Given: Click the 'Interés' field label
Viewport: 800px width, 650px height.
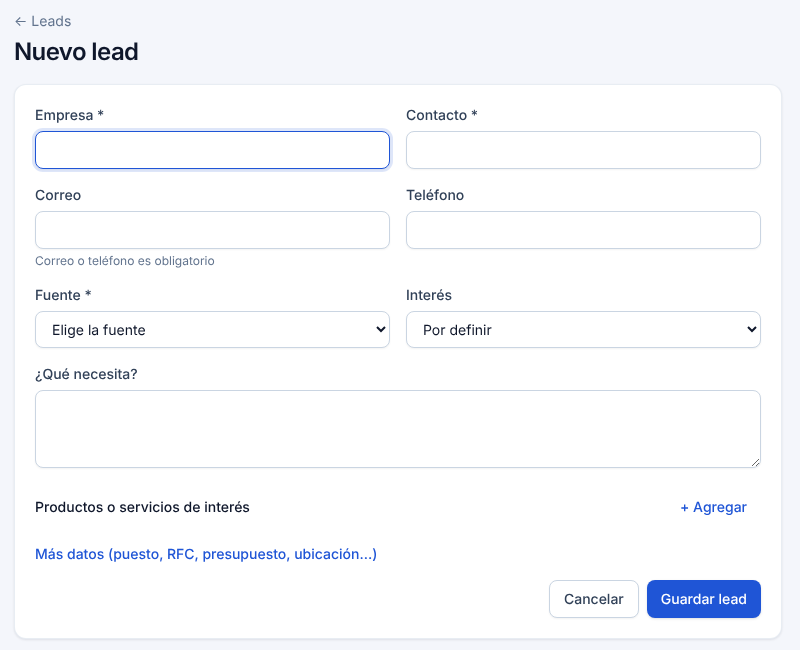Looking at the screenshot, I should [429, 295].
